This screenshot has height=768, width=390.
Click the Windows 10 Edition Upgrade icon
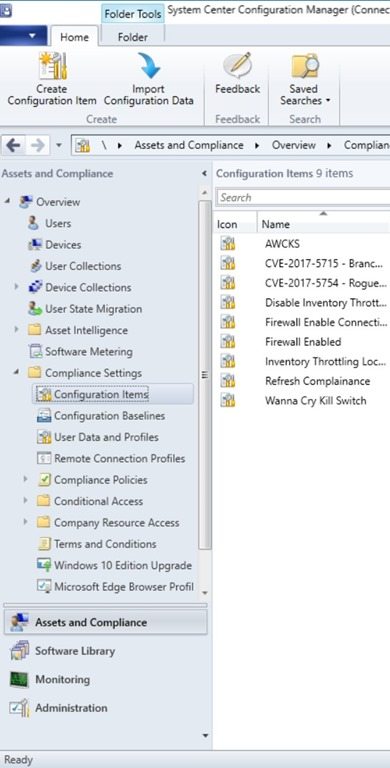coord(44,565)
